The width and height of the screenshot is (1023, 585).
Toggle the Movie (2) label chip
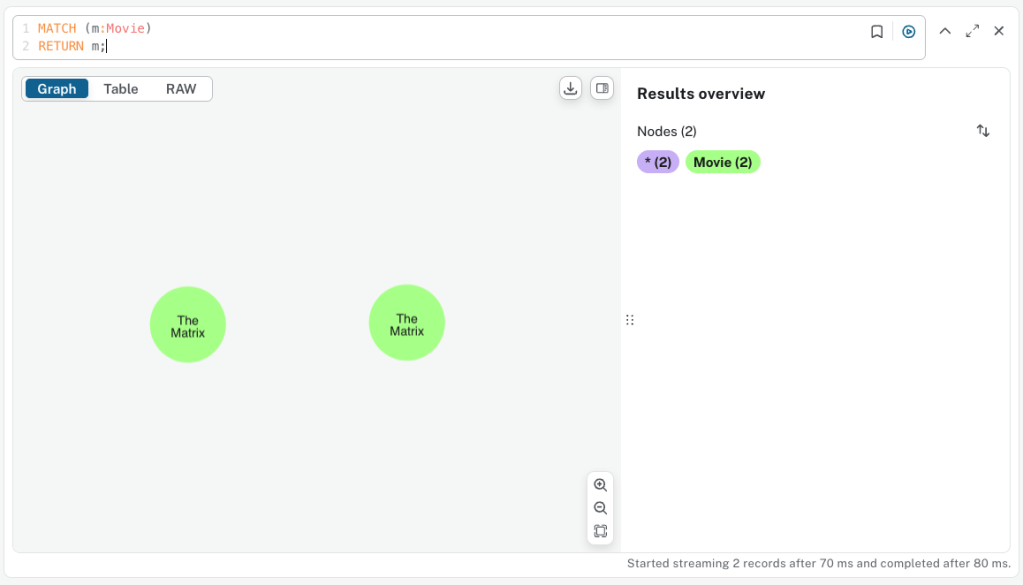(x=722, y=161)
